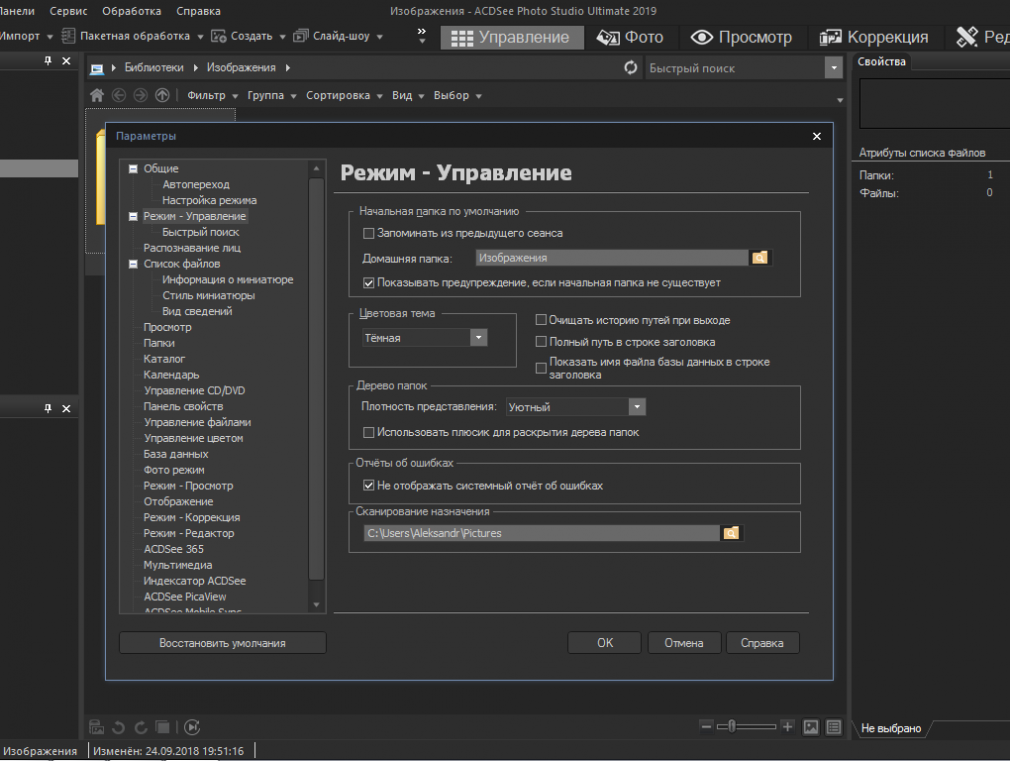Go forward with the right arrow icon
The image size is (1010, 761).
(x=140, y=95)
